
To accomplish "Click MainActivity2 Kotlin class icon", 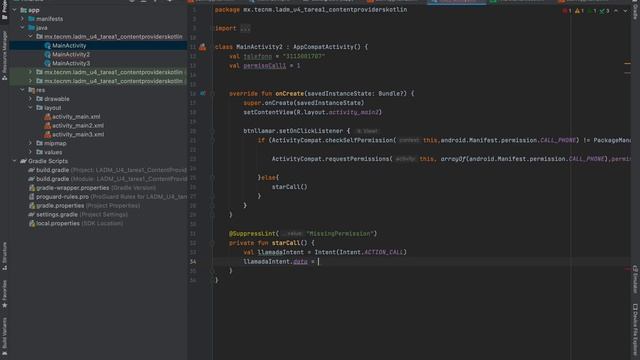I will click(47, 54).
